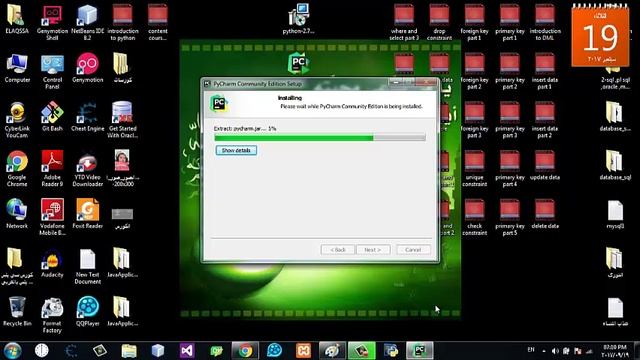
Task: Open NetBeans IDE 8.2 desktop icon
Action: click(87, 23)
